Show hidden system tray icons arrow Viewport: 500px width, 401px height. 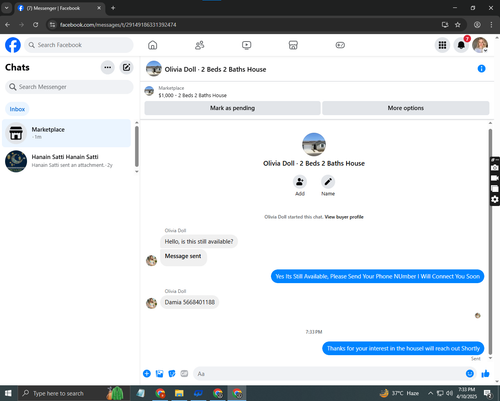click(x=430, y=393)
